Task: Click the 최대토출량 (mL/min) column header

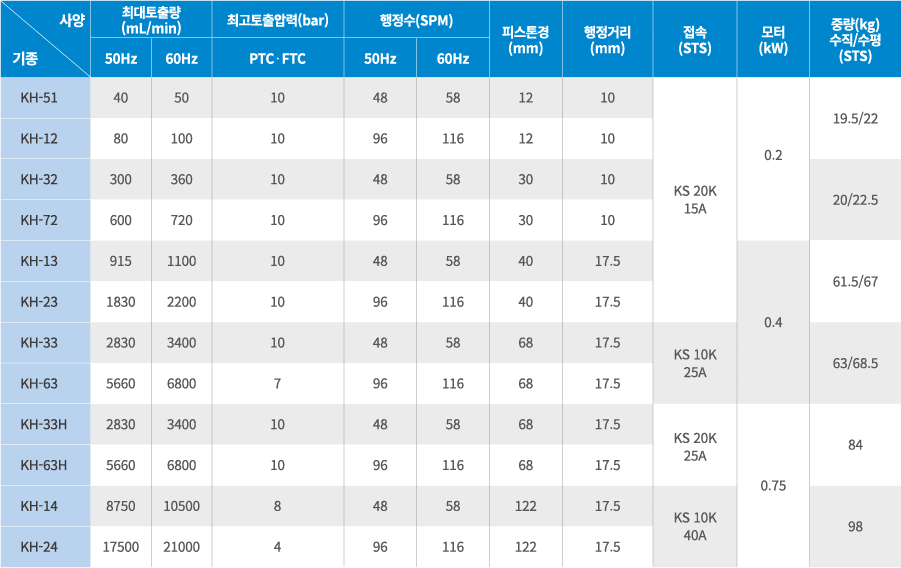Action: coord(150,19)
